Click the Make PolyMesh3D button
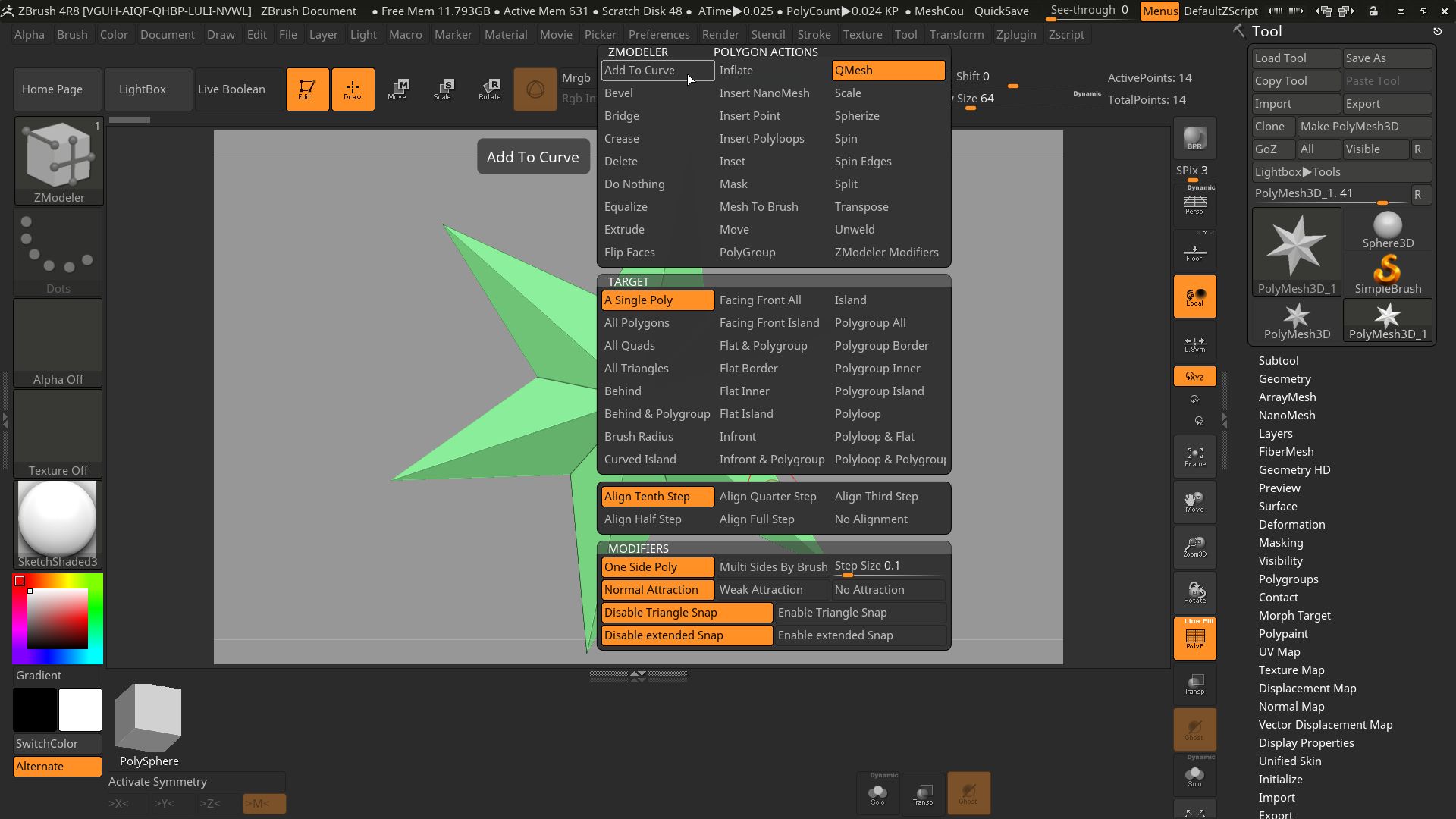This screenshot has height=819, width=1456. tap(1364, 127)
